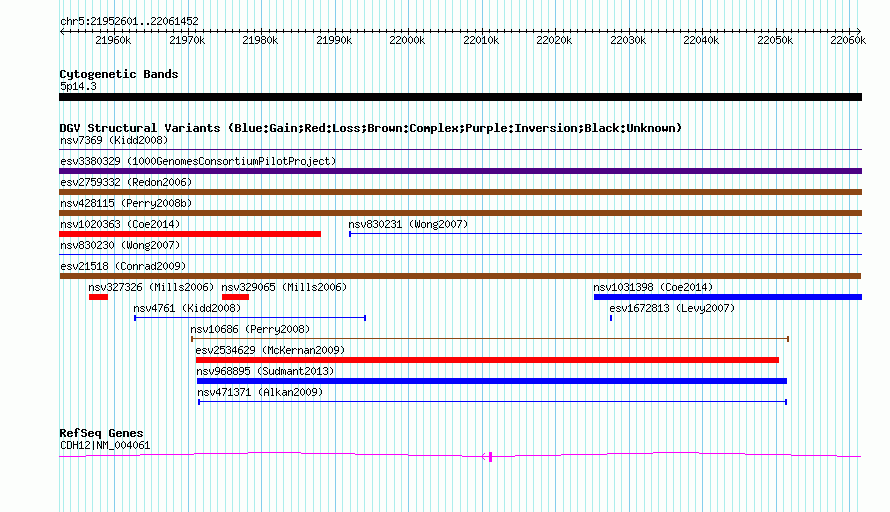Click the 22040k ruler tick label
890x512 pixels.
(702, 40)
